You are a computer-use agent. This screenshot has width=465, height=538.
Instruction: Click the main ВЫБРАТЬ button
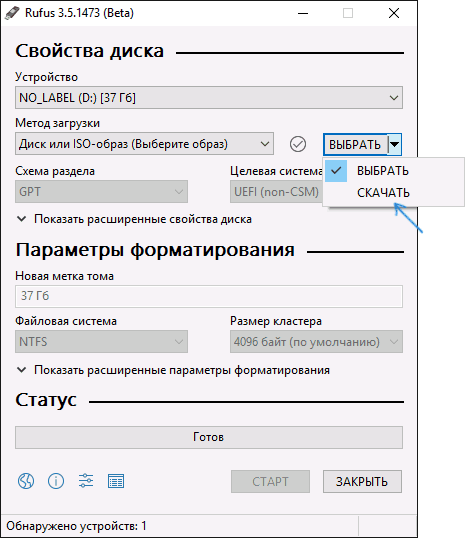coord(355,144)
